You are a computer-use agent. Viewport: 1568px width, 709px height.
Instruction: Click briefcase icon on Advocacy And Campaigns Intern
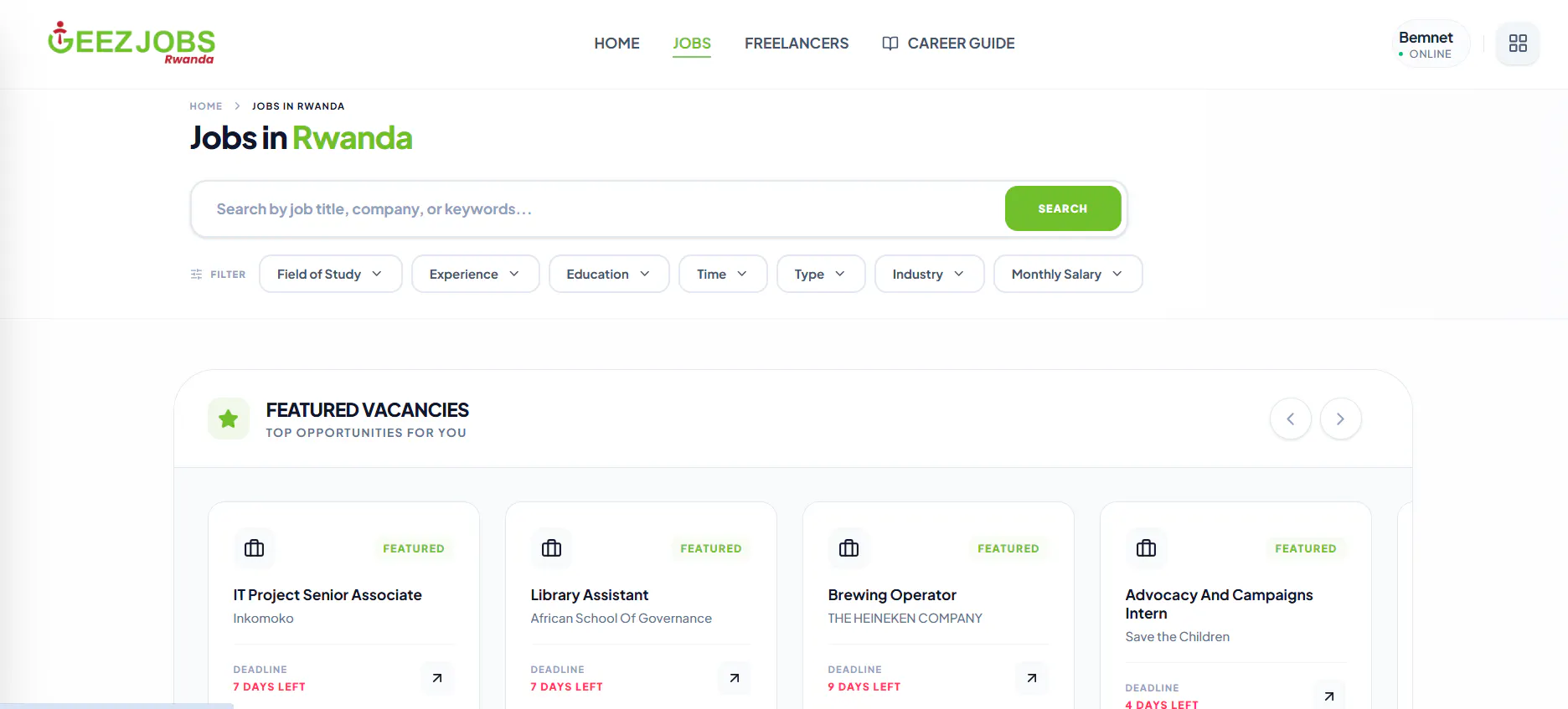(x=1147, y=548)
